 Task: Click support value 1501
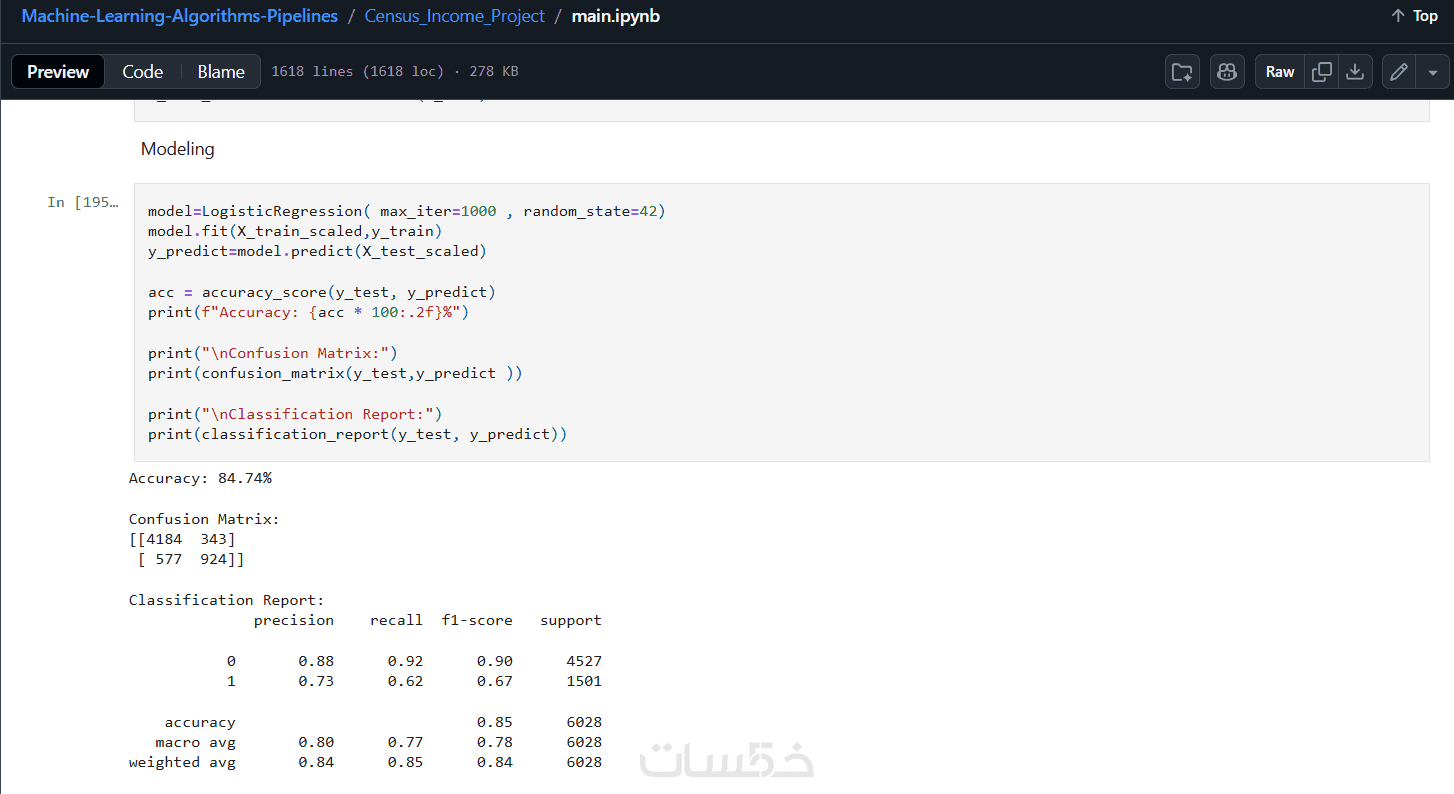(x=584, y=681)
